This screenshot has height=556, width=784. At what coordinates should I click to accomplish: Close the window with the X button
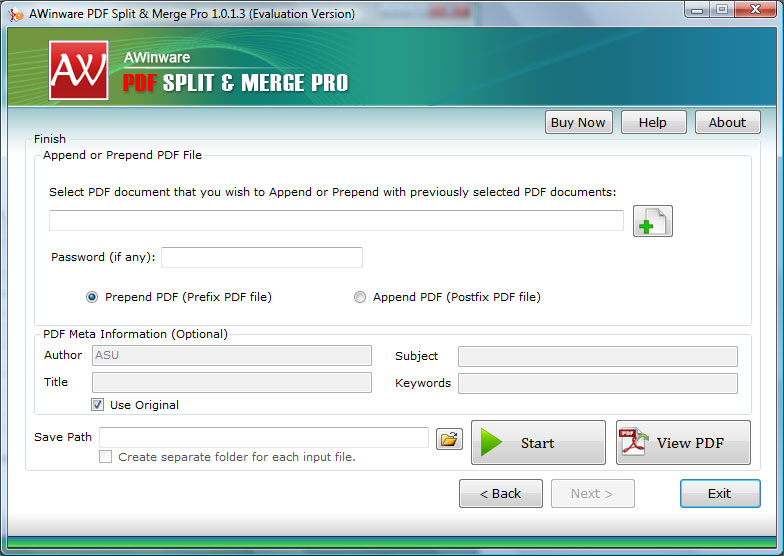click(755, 10)
